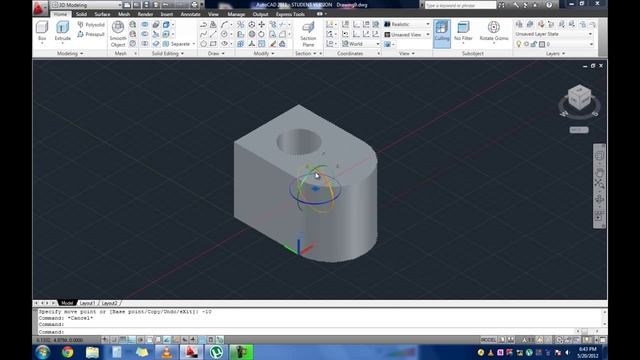
Task: Switch to the Layout2 tab
Action: click(x=109, y=303)
